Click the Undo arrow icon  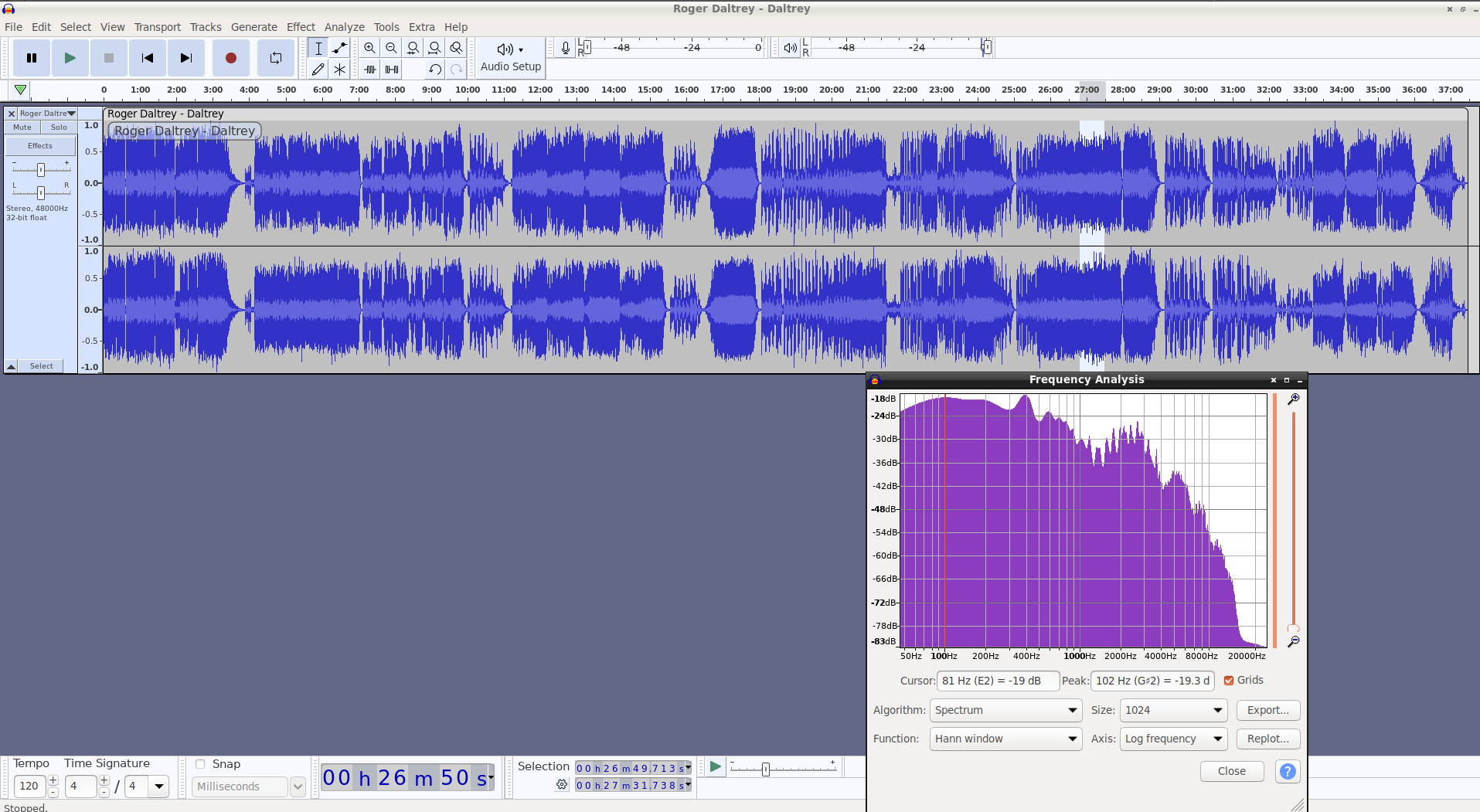435,69
